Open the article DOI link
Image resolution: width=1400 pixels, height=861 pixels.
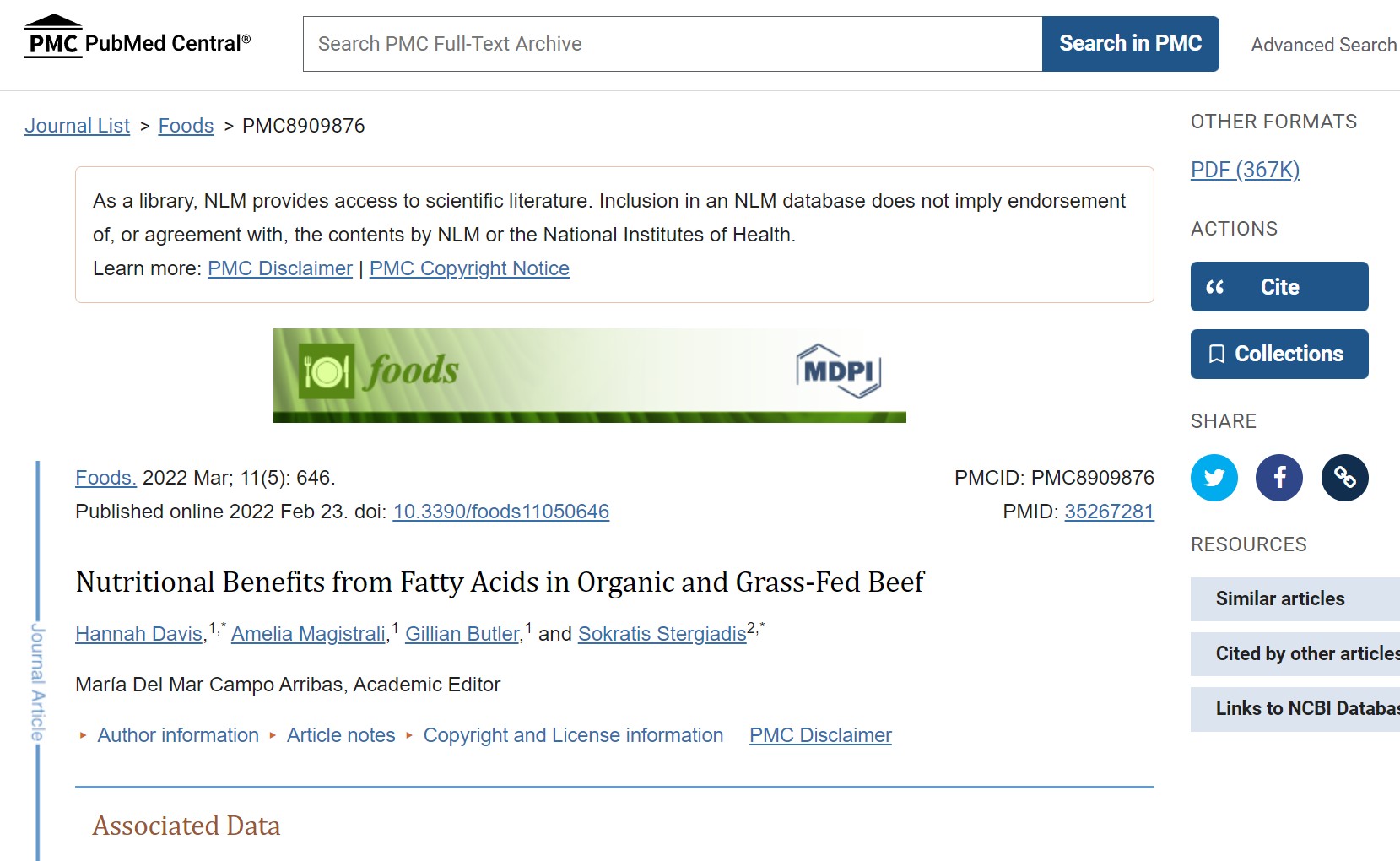coord(501,511)
